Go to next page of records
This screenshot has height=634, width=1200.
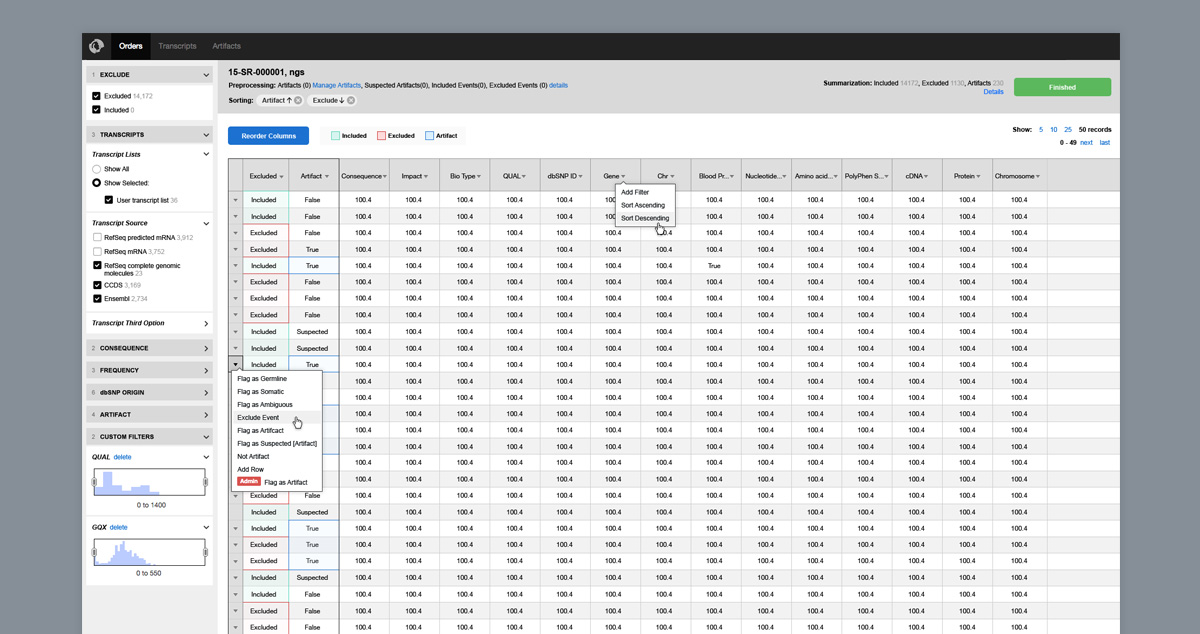click(x=1086, y=143)
